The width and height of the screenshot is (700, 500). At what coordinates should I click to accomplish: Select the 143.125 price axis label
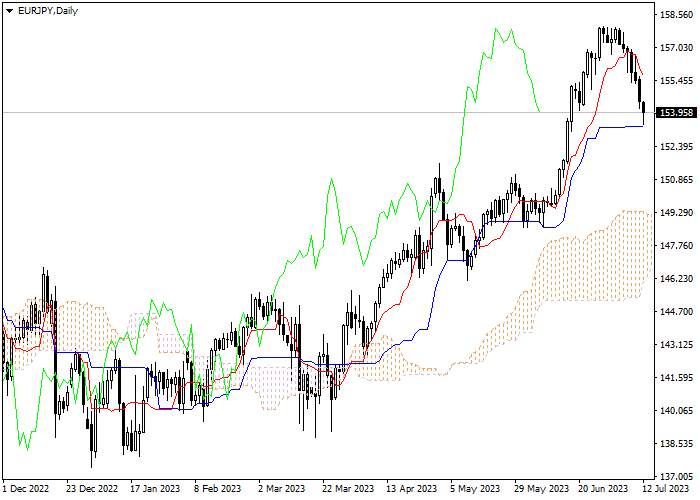(677, 345)
